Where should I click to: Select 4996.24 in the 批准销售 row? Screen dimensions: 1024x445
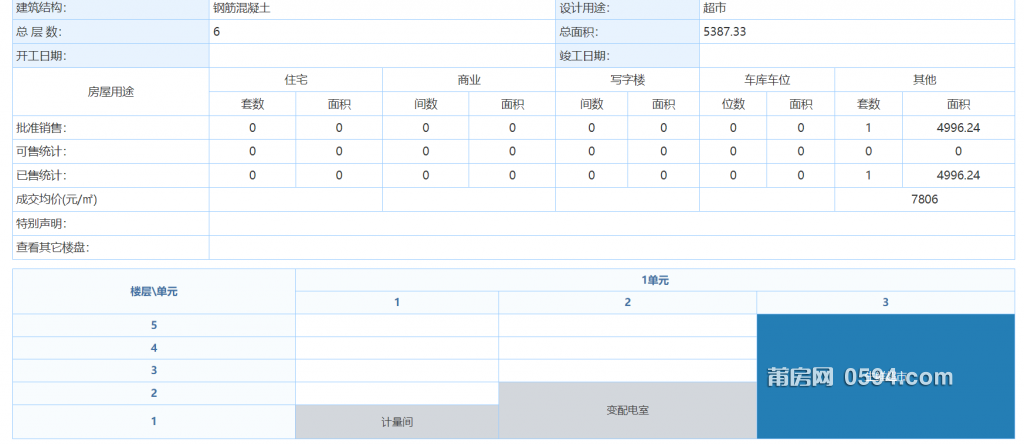[959, 128]
